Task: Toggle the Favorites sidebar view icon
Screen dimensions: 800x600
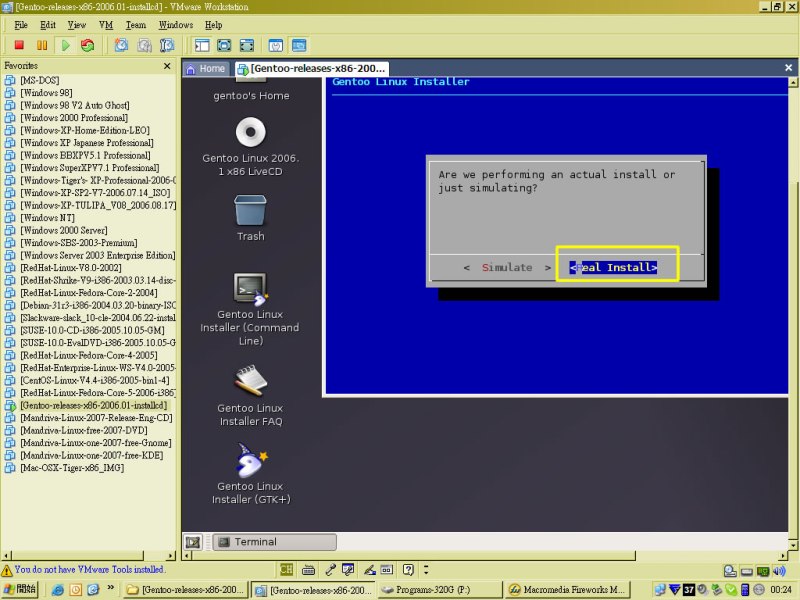Action: pos(202,45)
